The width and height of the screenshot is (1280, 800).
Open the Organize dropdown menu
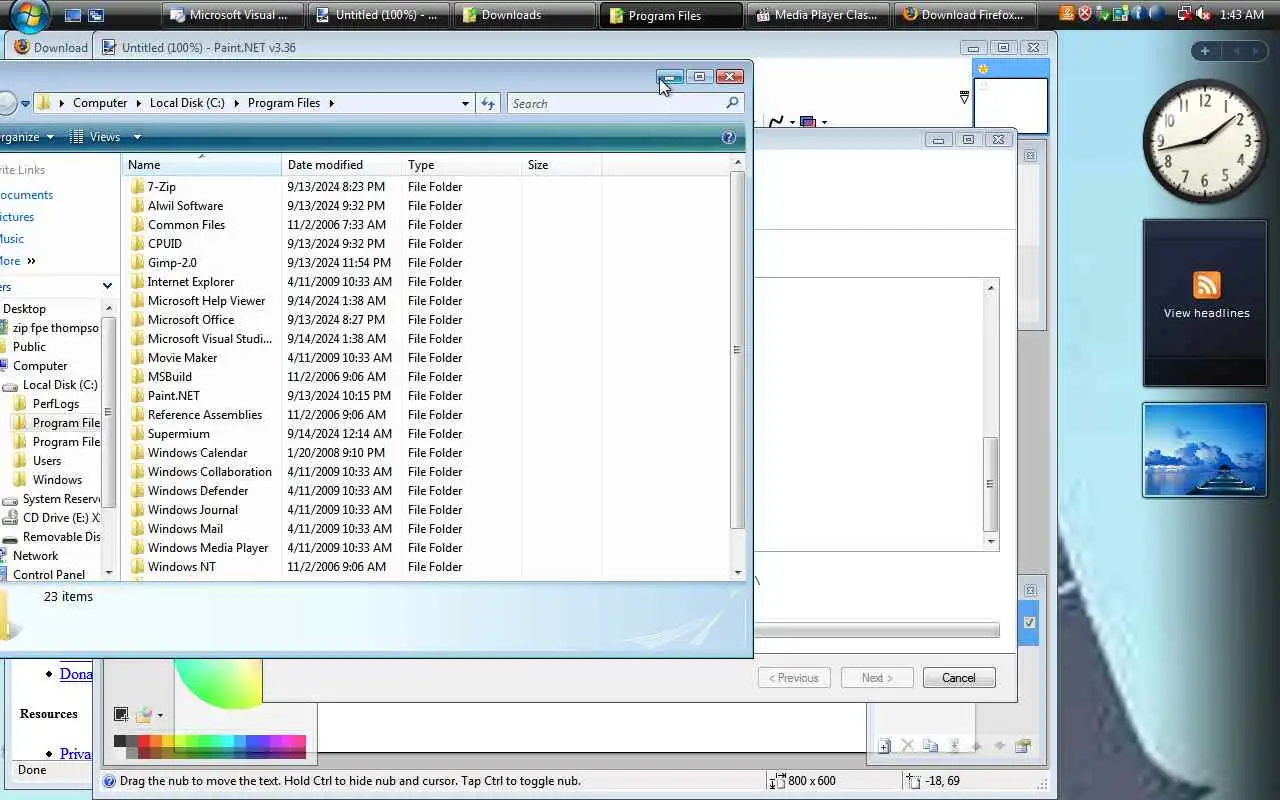point(27,137)
